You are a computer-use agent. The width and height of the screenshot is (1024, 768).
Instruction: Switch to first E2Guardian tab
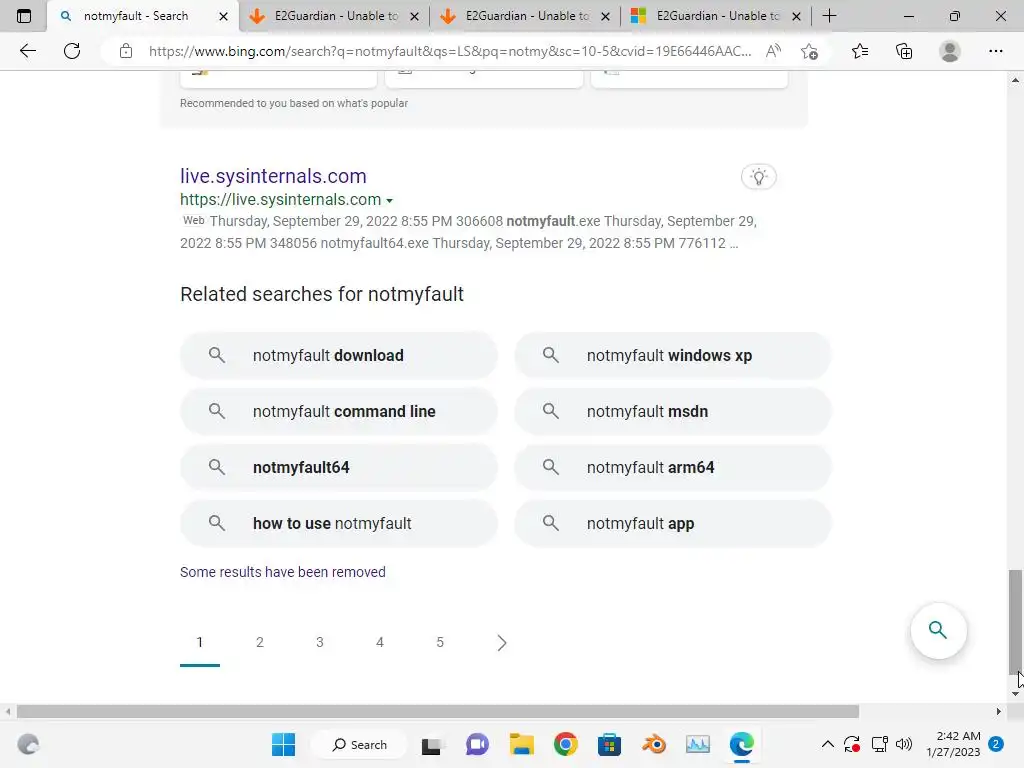coord(336,16)
